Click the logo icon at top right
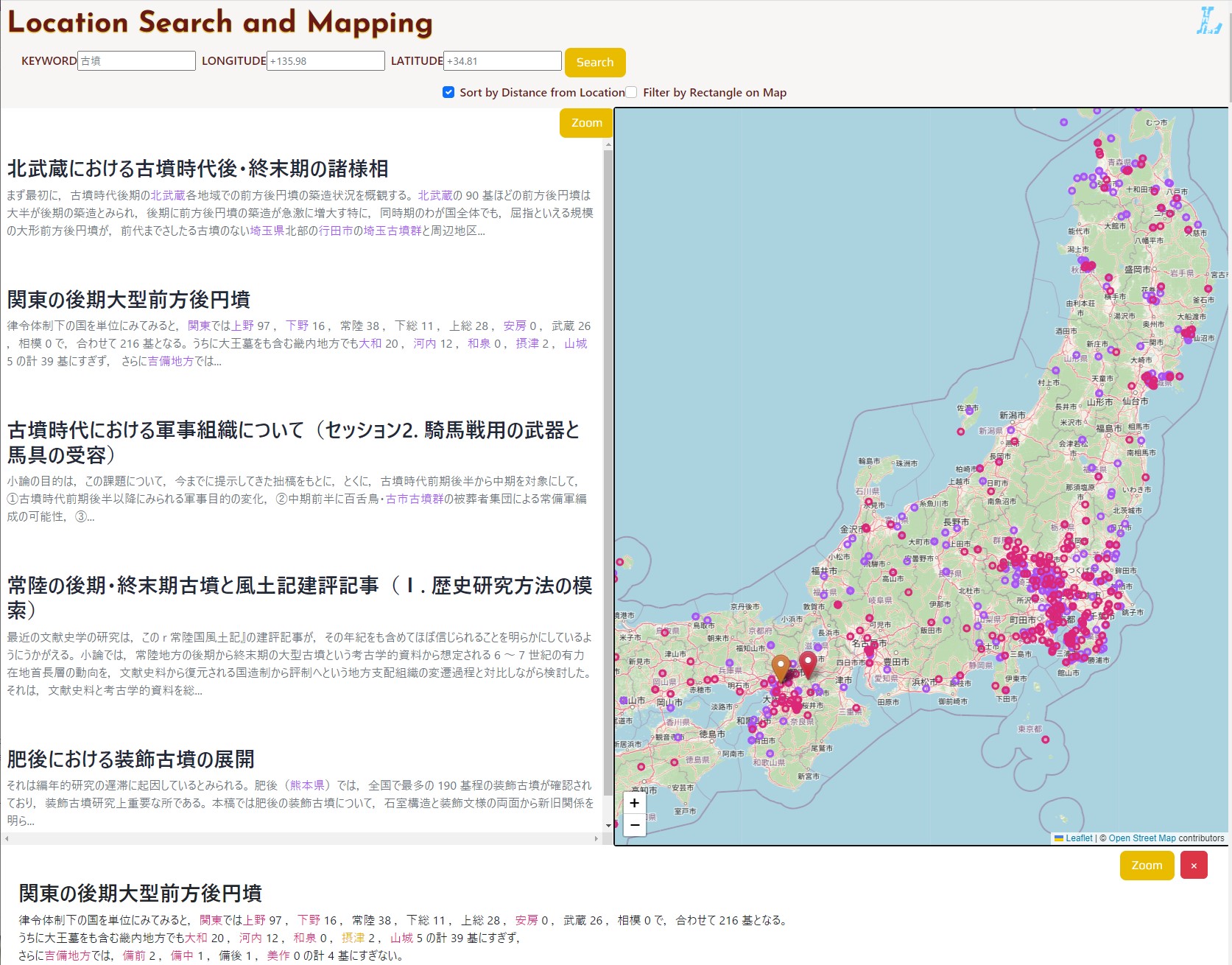This screenshot has height=965, width=1232. tap(1209, 21)
